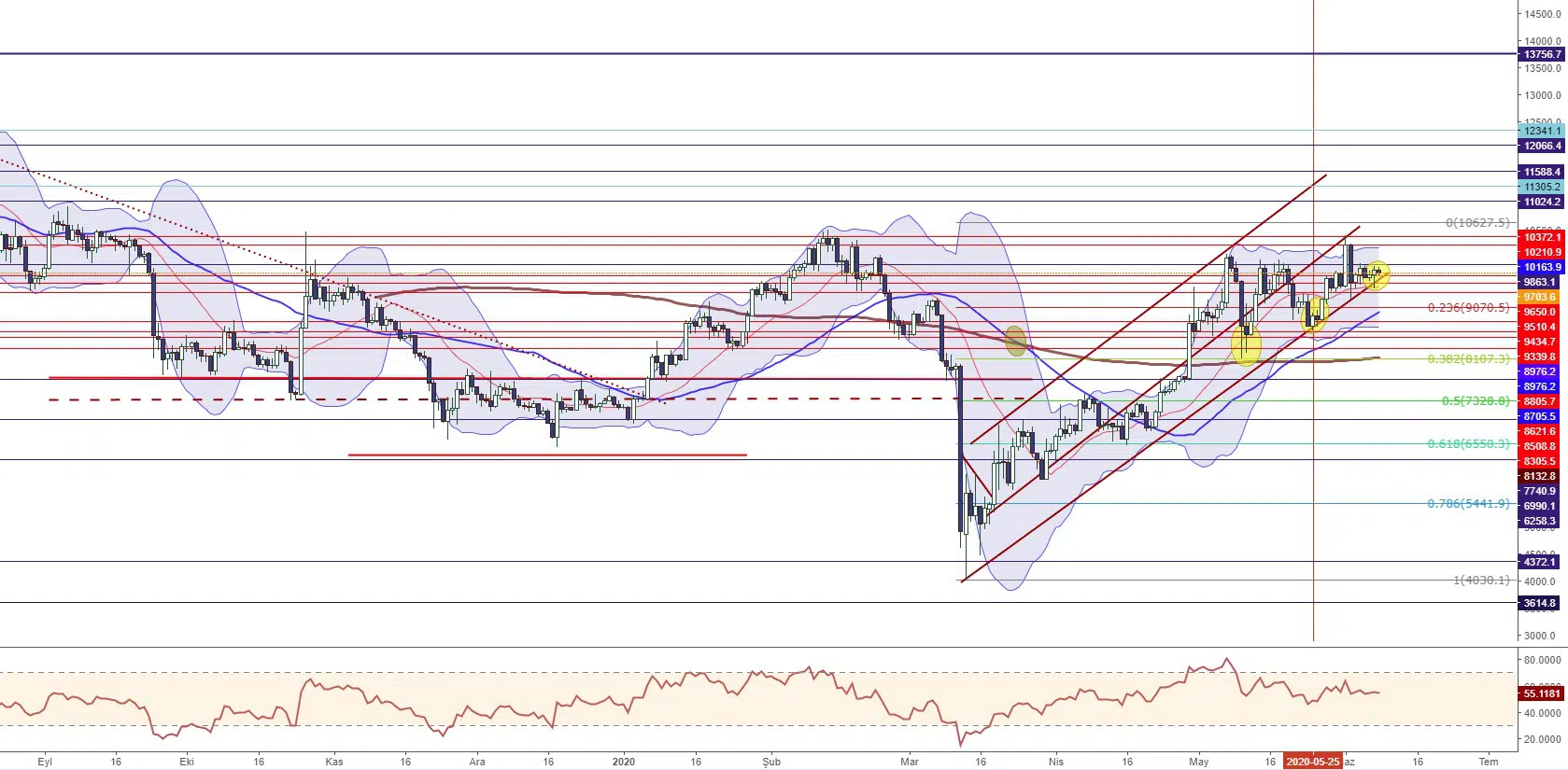
Task: Click the RSI value label 55.1181
Action: (x=1542, y=693)
